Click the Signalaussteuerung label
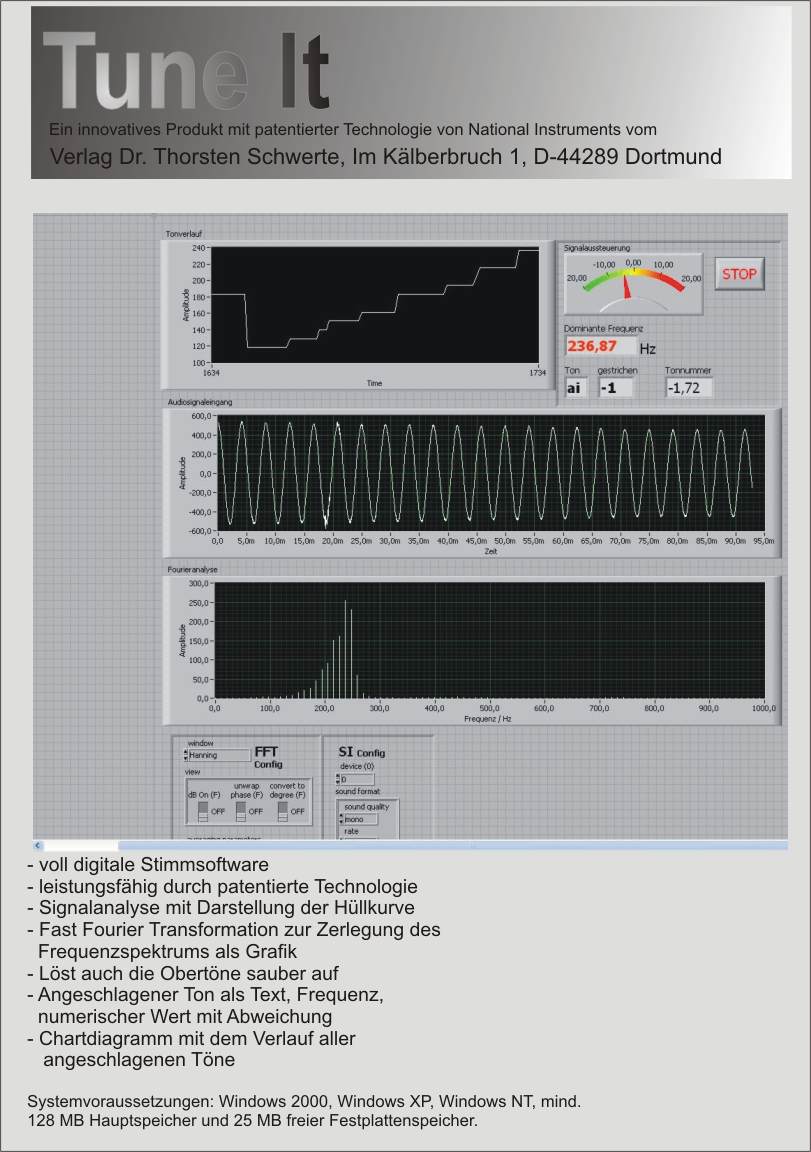Screen dimensions: 811x1152 [596, 248]
